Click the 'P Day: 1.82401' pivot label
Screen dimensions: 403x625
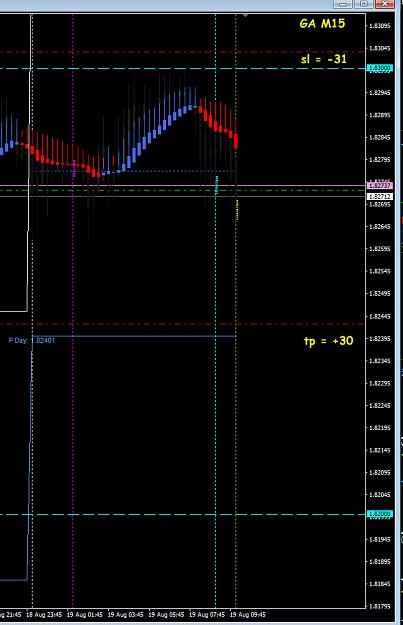point(32,340)
